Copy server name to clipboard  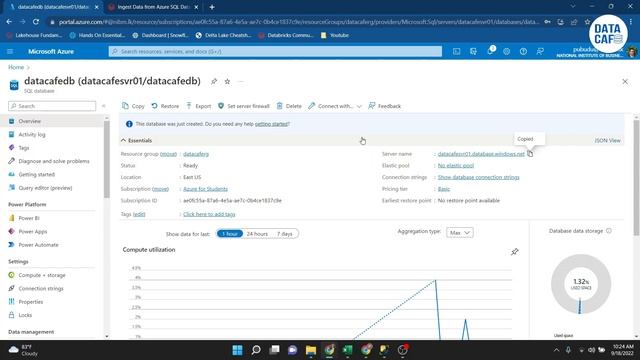tap(530, 153)
